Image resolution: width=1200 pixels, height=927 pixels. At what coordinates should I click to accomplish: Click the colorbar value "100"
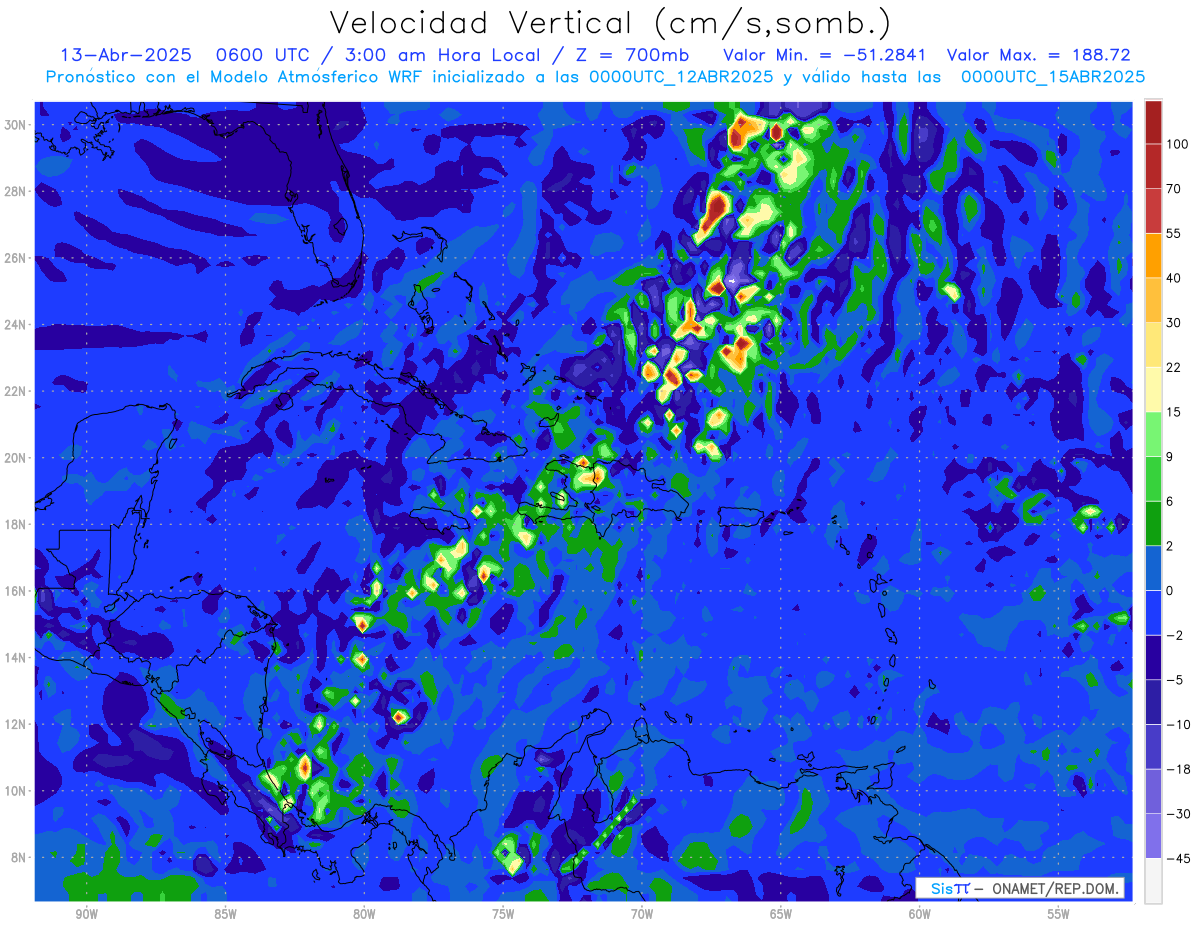(x=1177, y=144)
